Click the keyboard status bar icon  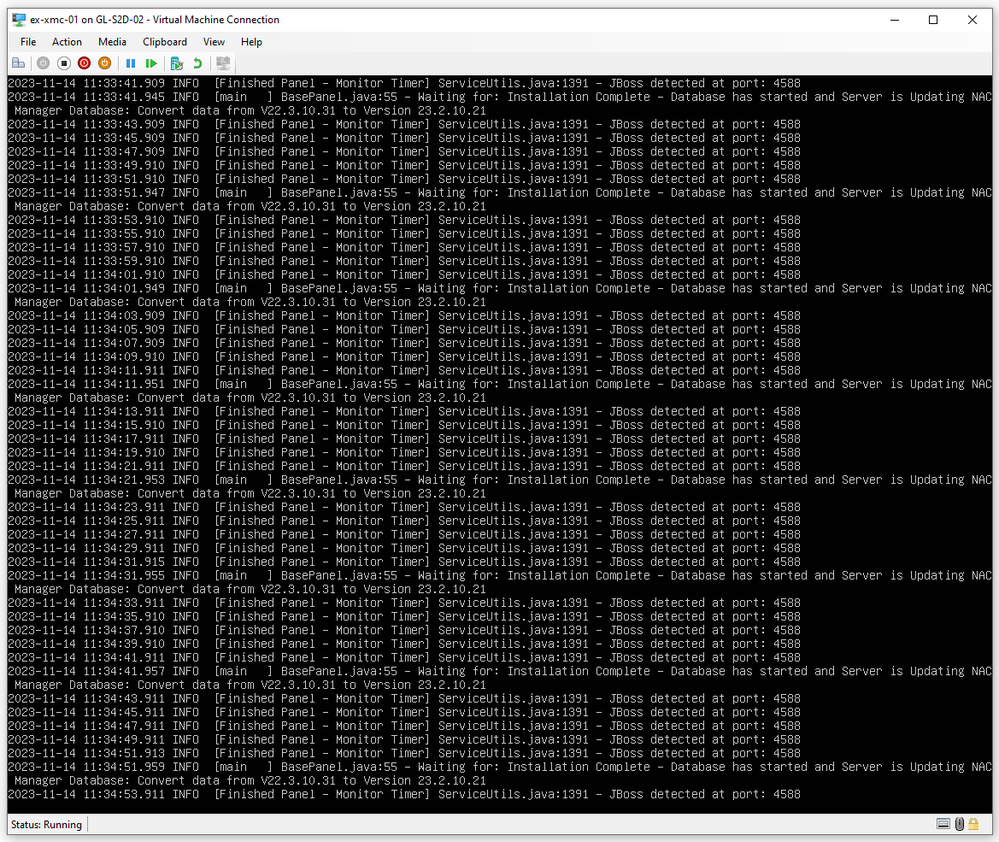(943, 824)
